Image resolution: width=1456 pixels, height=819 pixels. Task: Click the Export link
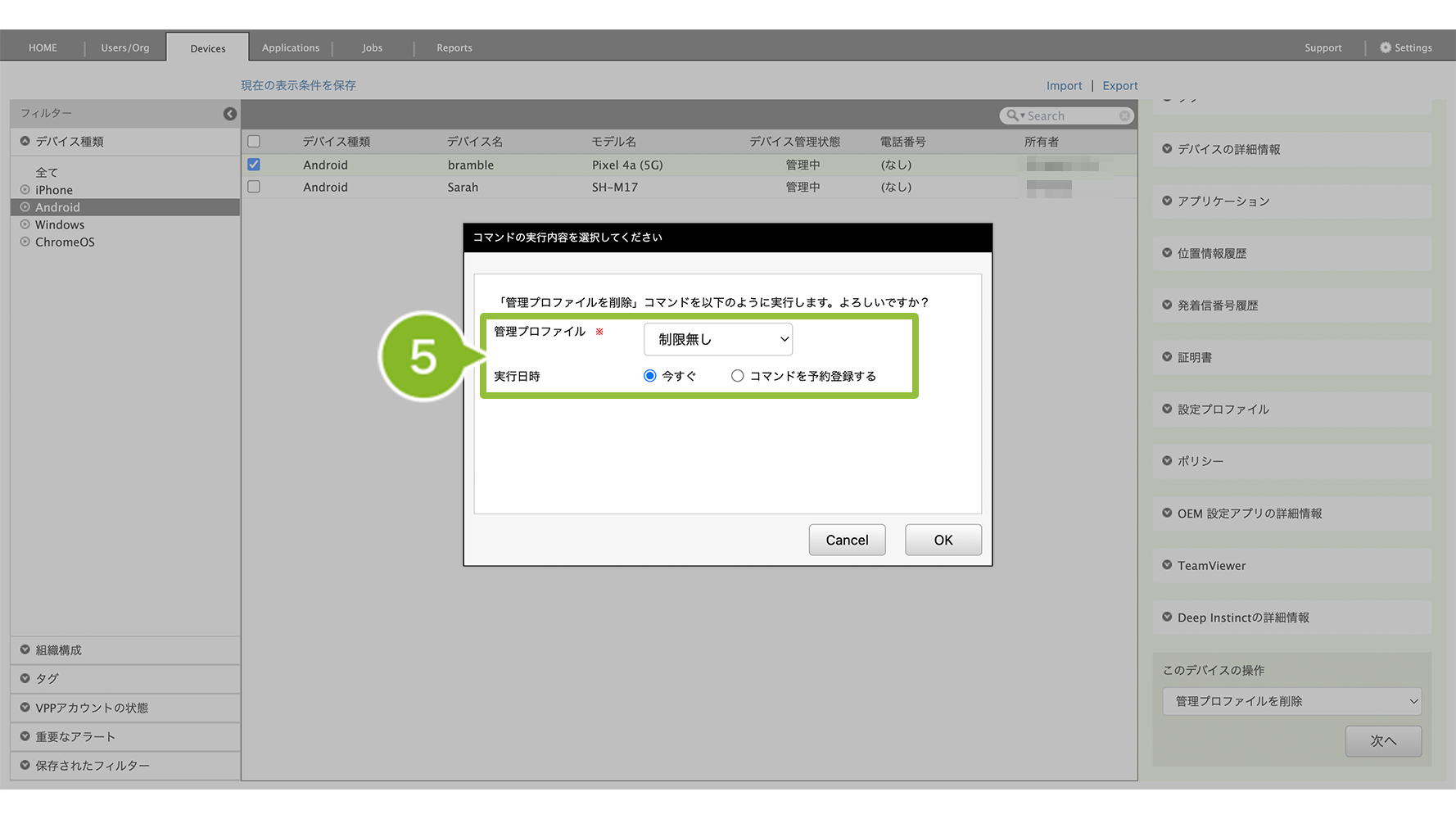[1120, 85]
